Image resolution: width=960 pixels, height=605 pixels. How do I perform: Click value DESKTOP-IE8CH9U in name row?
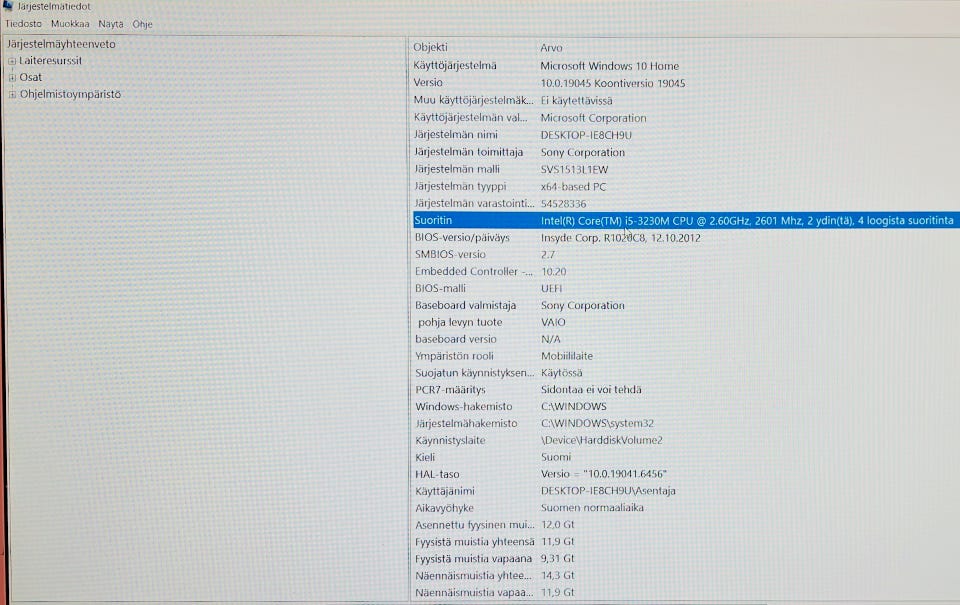click(586, 135)
